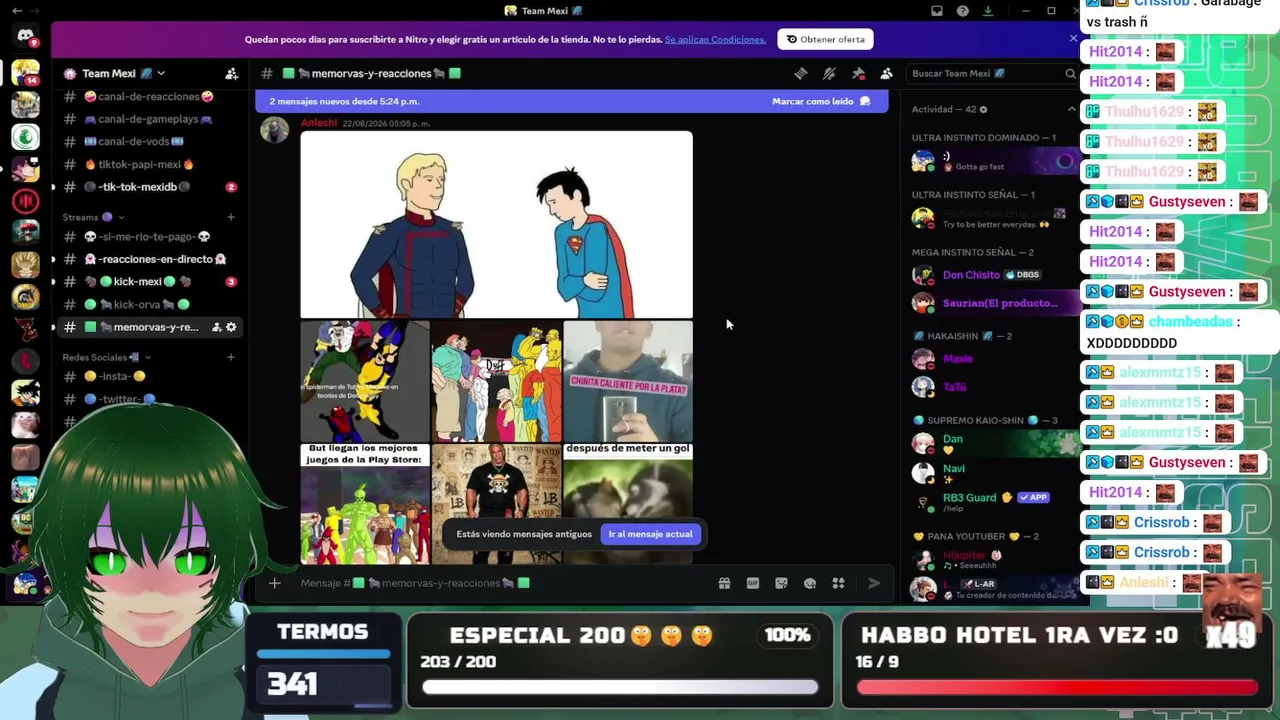
Task: Select server icon with 14 notification badge
Action: [25, 73]
